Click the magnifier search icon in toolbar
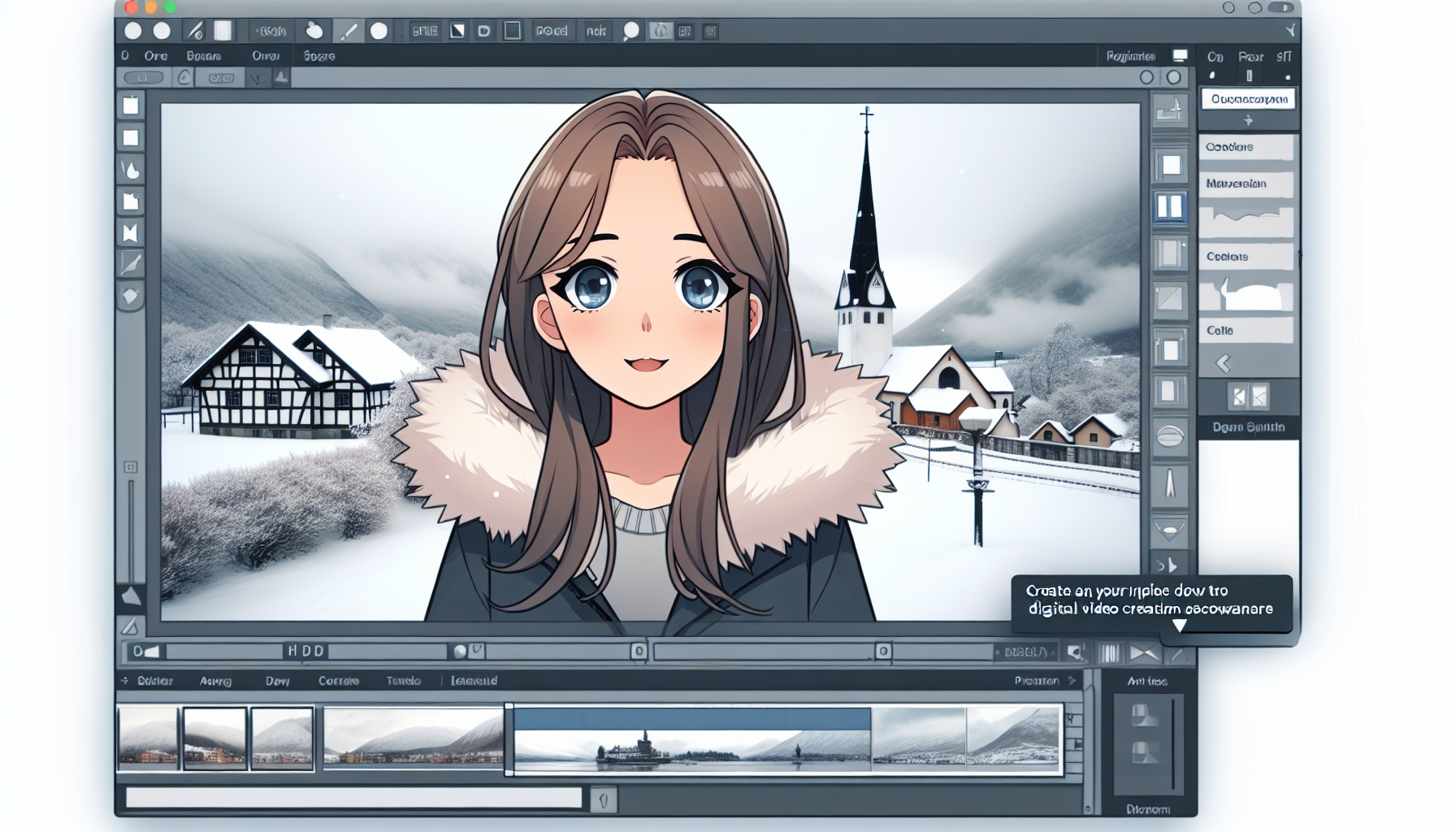This screenshot has height=832, width=1456. [630, 32]
